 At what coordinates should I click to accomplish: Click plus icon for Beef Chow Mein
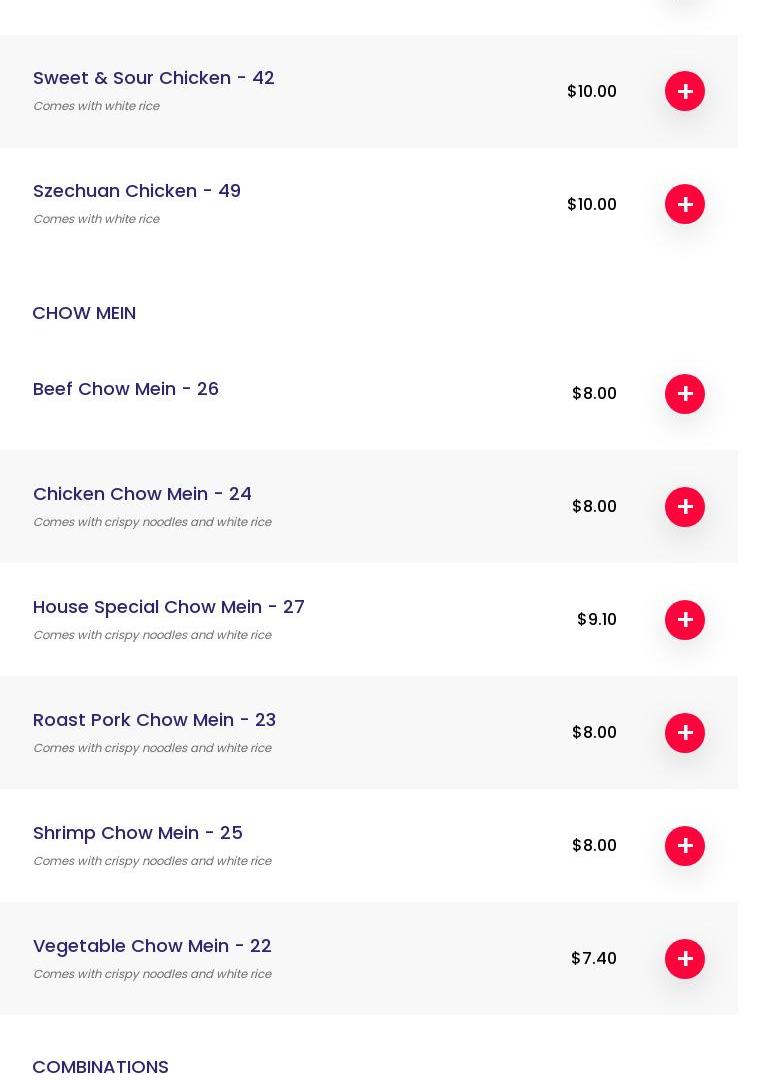coord(684,394)
